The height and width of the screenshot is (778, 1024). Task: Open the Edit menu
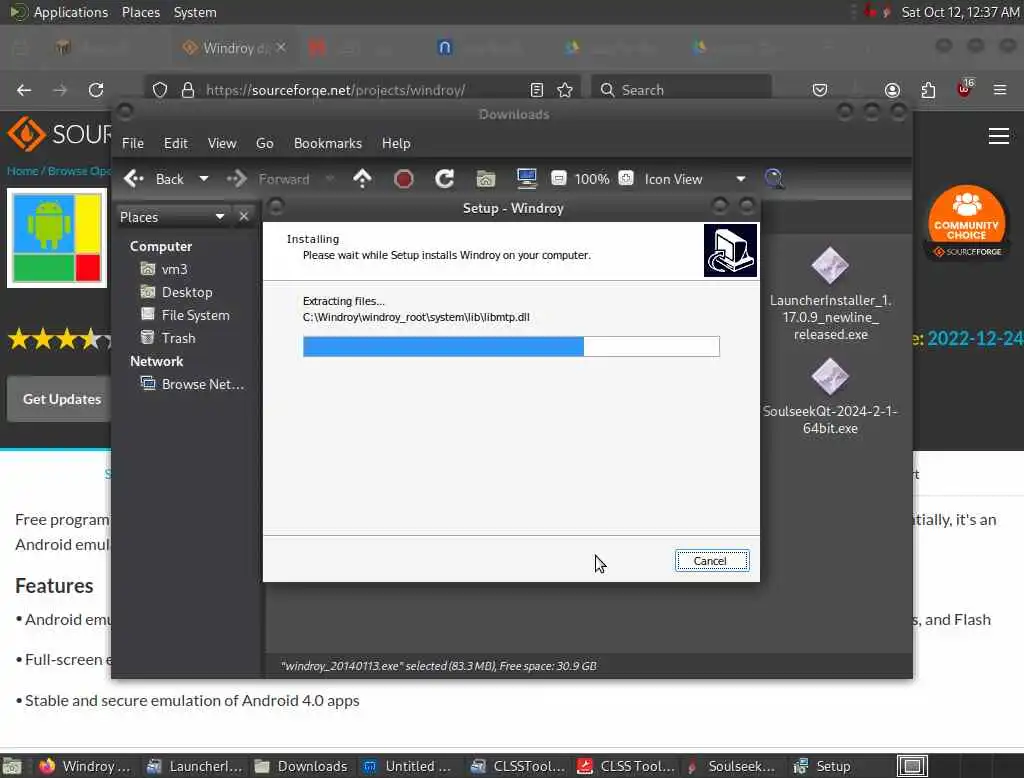176,143
